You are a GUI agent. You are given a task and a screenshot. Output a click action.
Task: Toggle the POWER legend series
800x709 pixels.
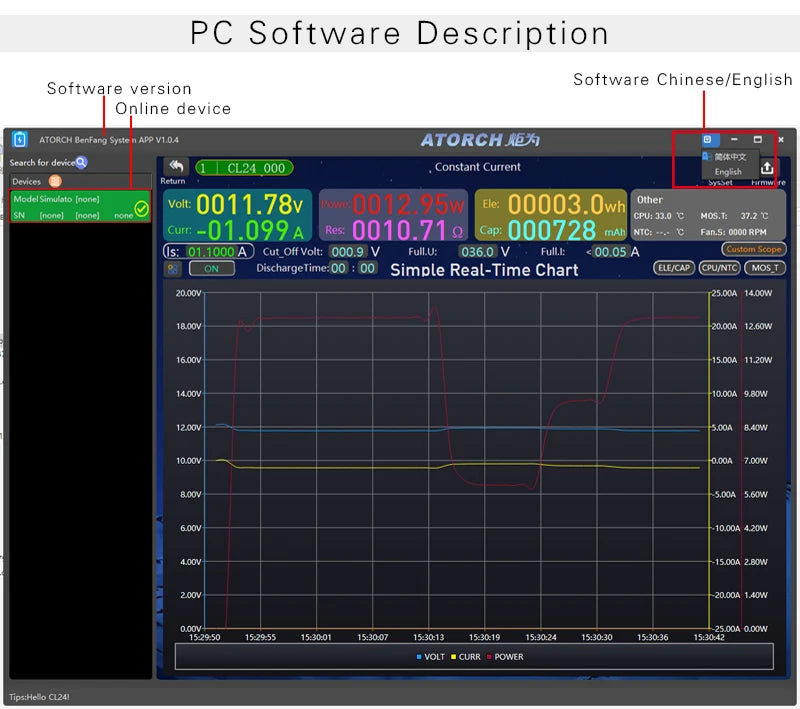[x=505, y=656]
